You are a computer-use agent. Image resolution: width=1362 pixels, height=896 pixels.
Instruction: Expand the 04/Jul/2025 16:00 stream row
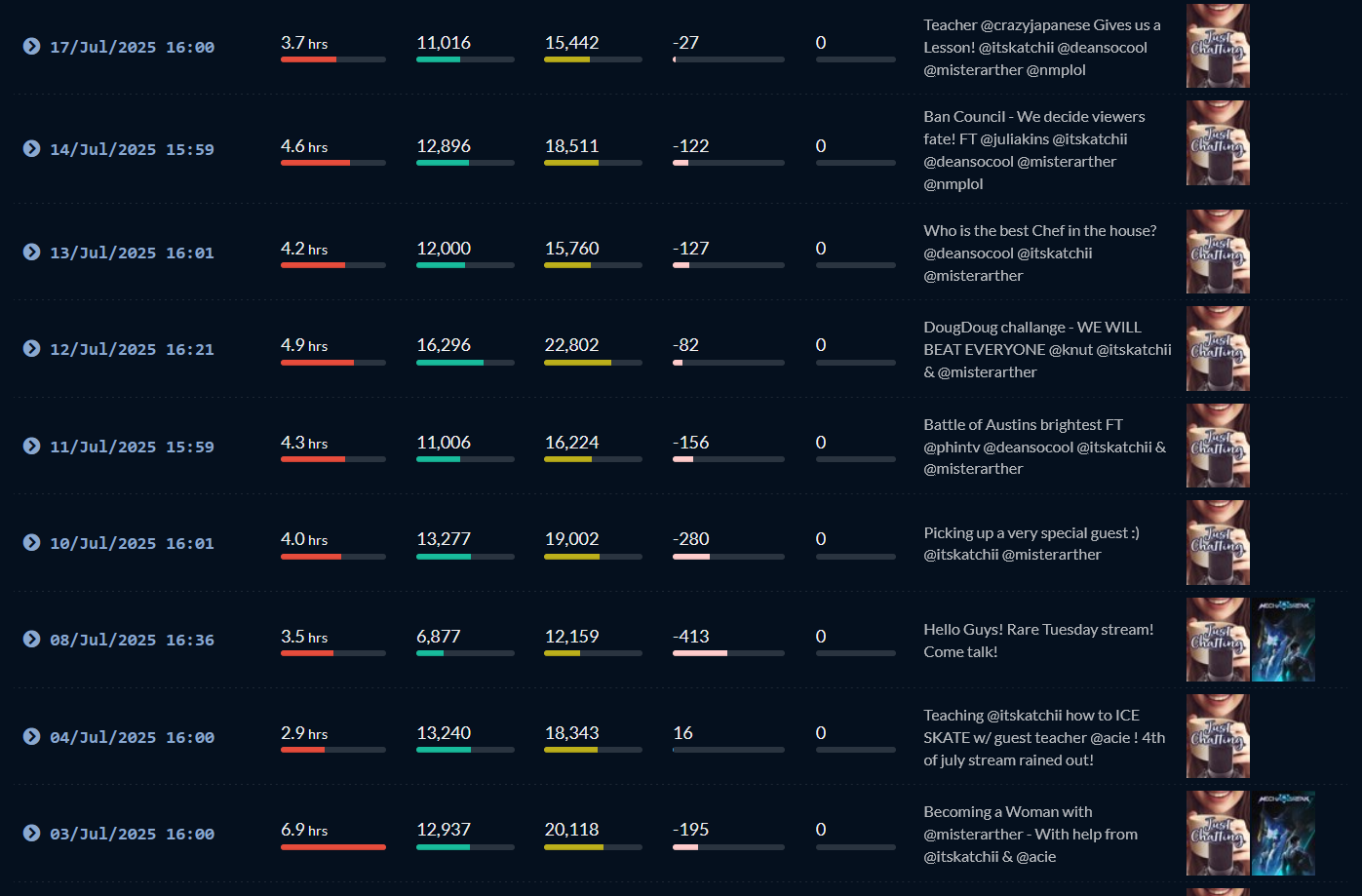(31, 736)
